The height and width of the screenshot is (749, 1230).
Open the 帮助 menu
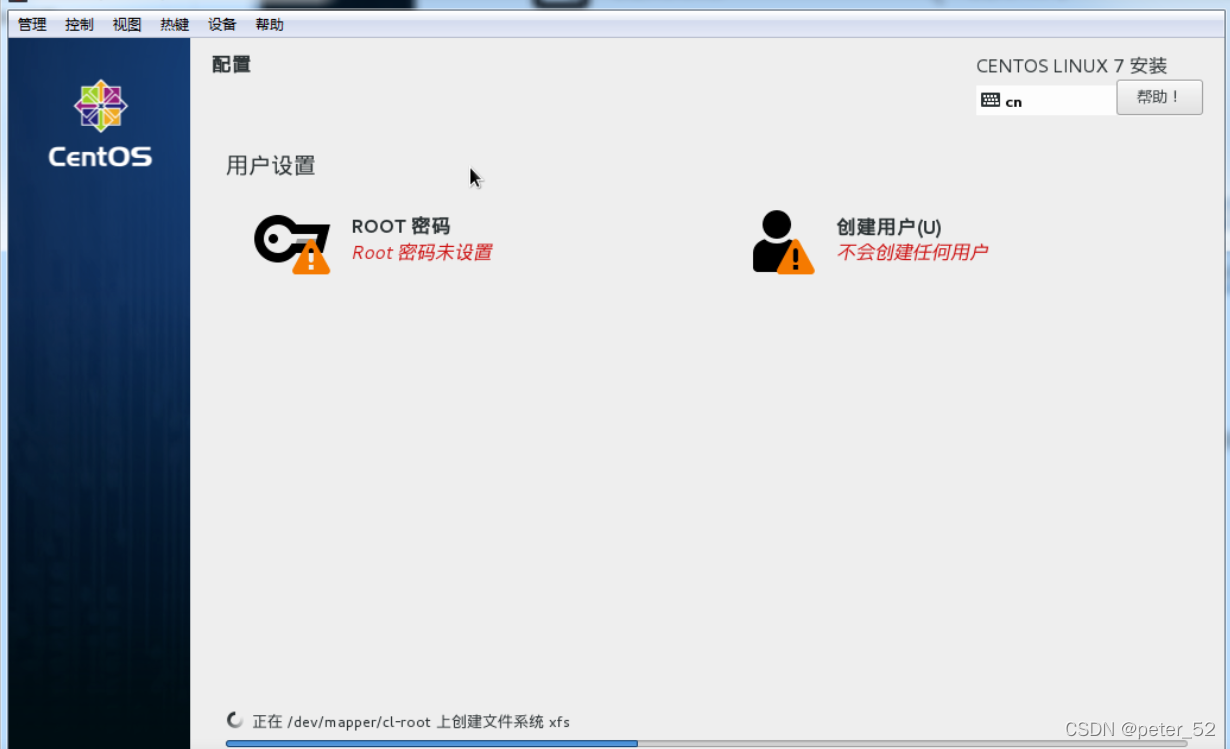click(269, 25)
